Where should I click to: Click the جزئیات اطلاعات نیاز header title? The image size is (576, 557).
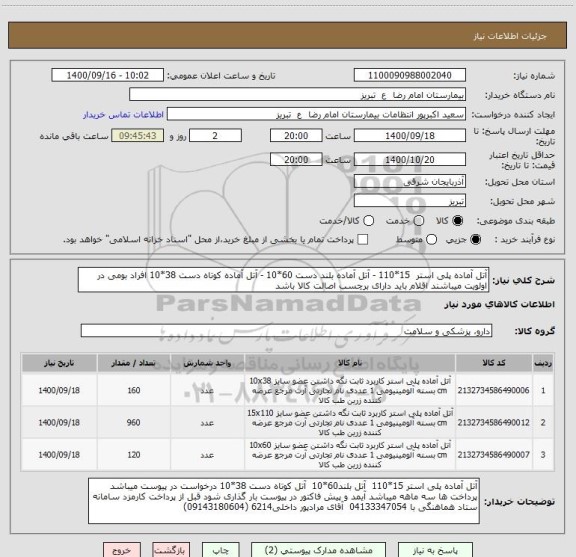tap(510, 36)
